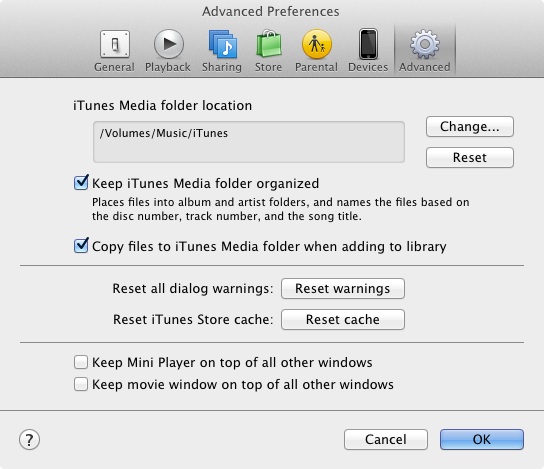The height and width of the screenshot is (469, 544).
Task: Cancel the preferences dialog
Action: pyautogui.click(x=386, y=440)
